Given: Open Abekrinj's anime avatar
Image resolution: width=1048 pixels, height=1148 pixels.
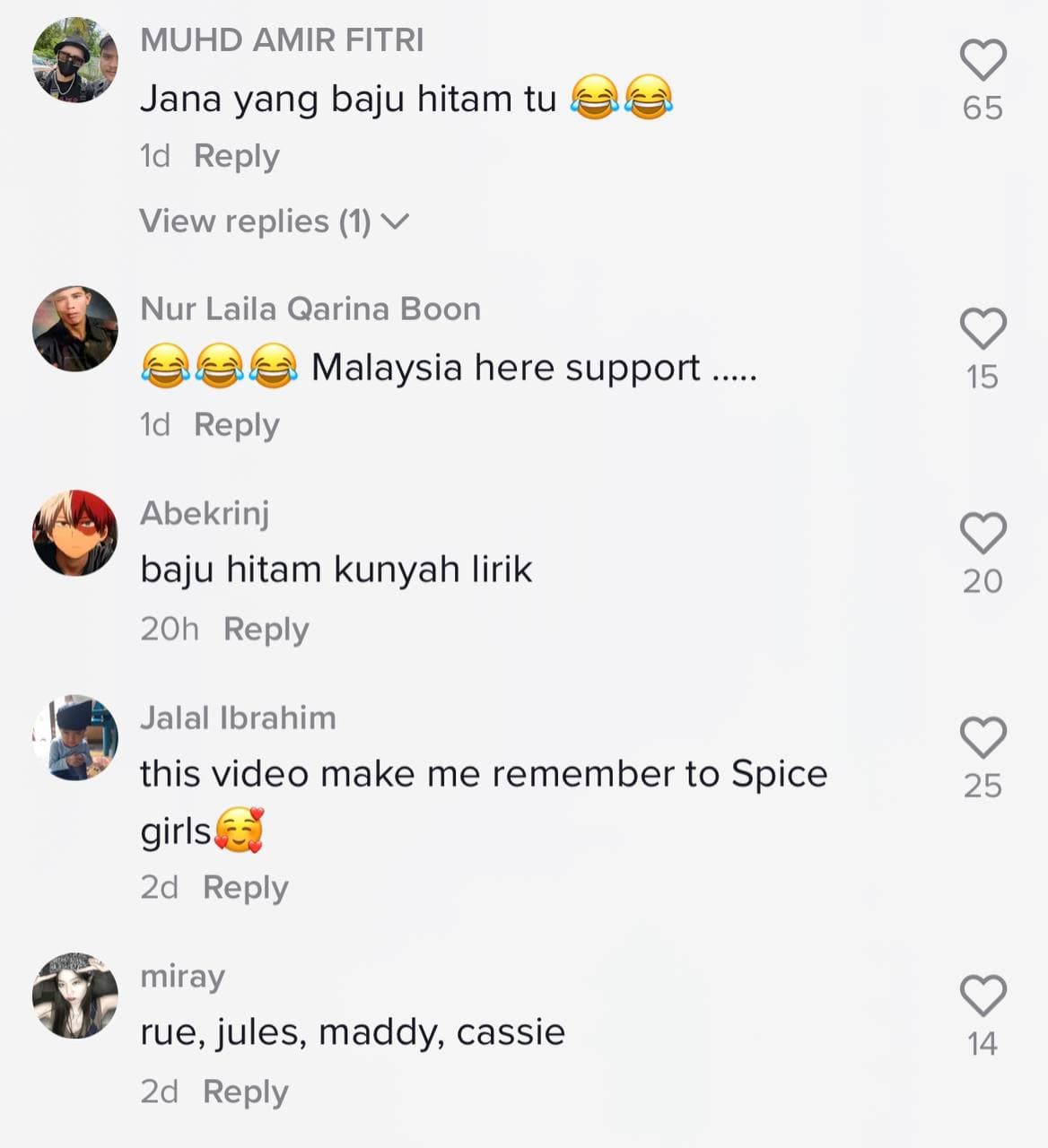Looking at the screenshot, I should [75, 533].
